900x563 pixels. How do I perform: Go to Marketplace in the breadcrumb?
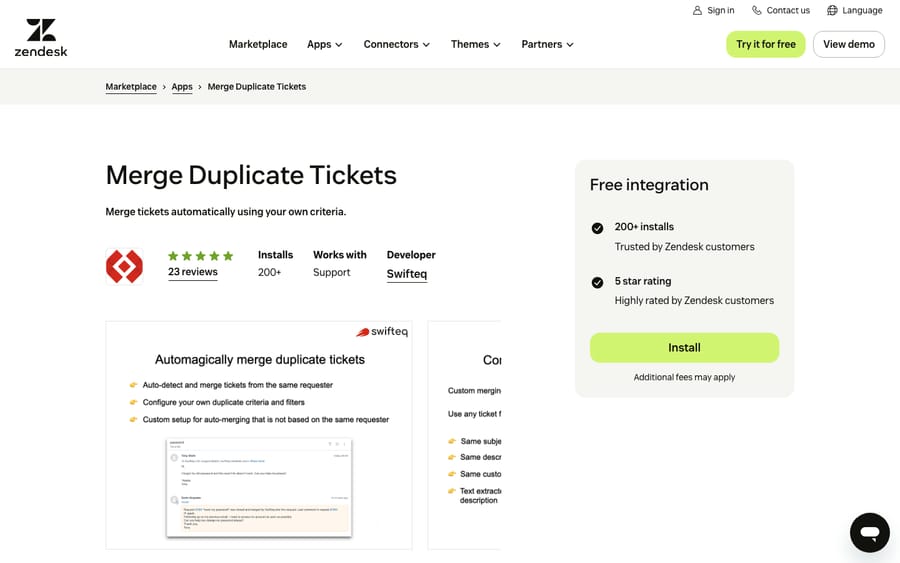pos(131,87)
